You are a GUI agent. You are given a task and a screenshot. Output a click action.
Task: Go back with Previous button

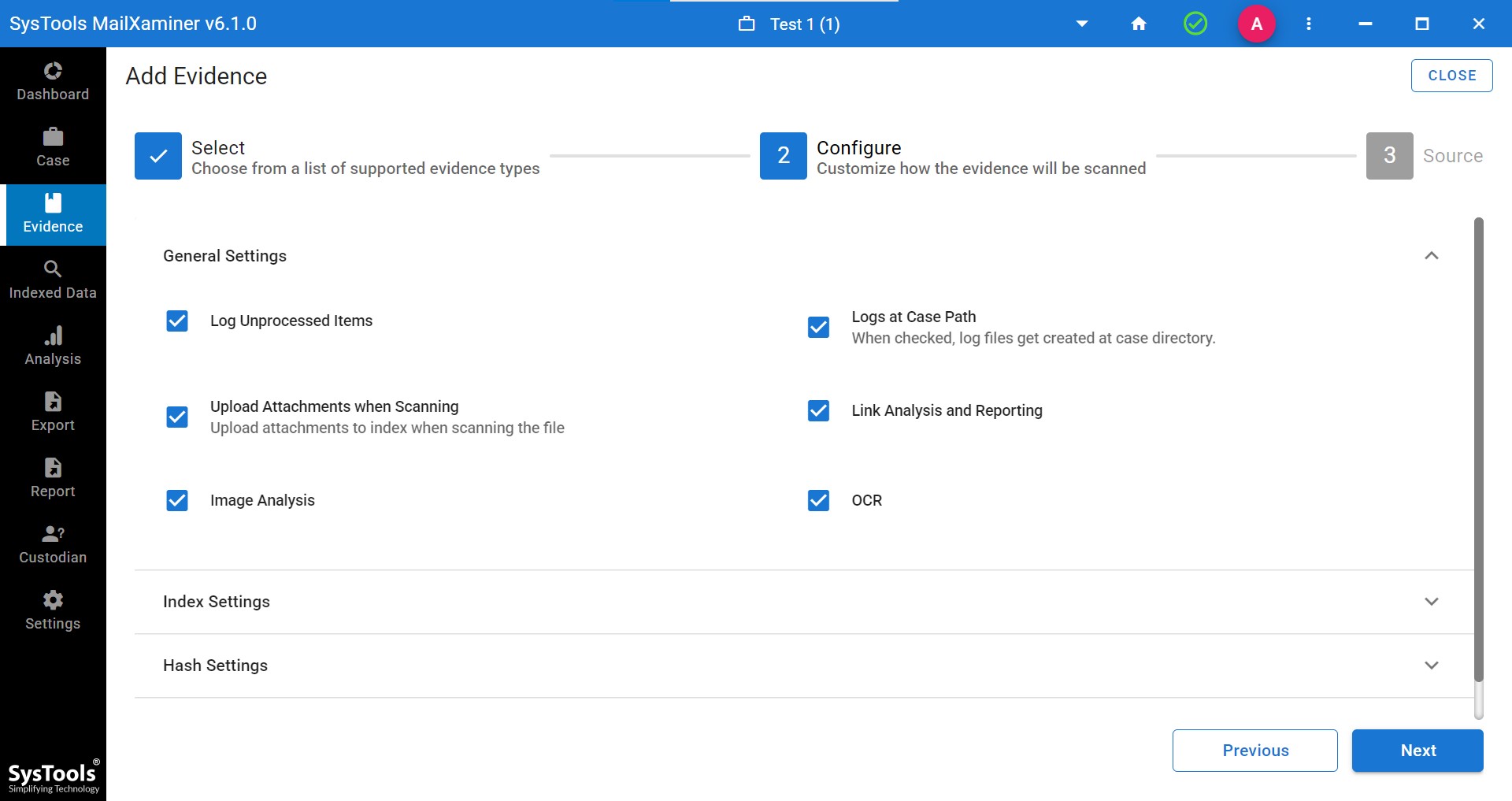(1255, 751)
